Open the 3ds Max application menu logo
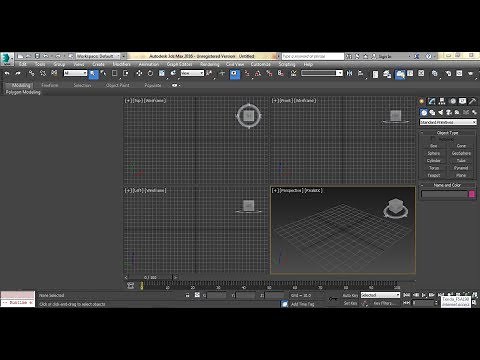The width and height of the screenshot is (480, 360). (x=6, y=59)
